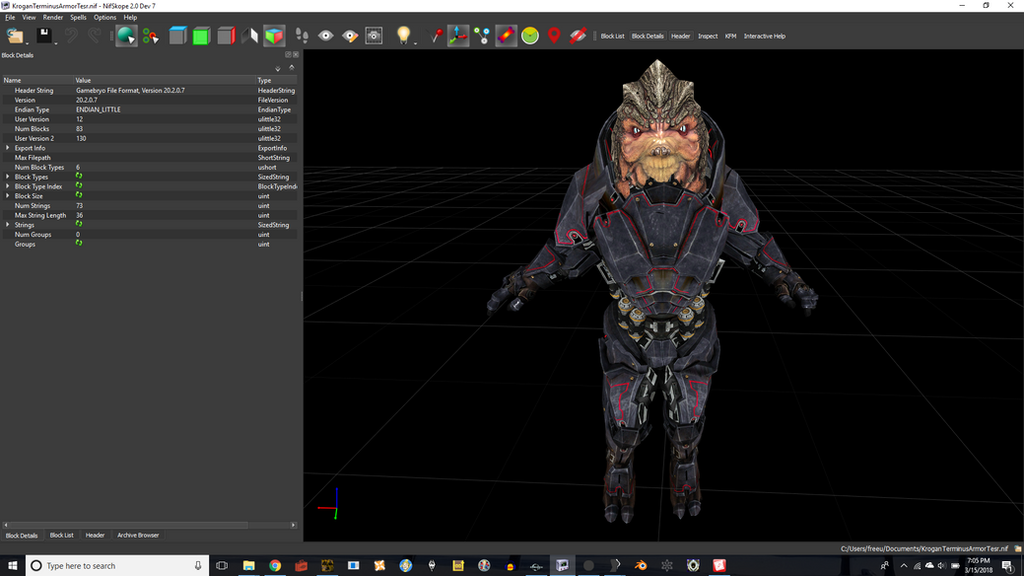
Task: Open the Help menu
Action: 130,18
